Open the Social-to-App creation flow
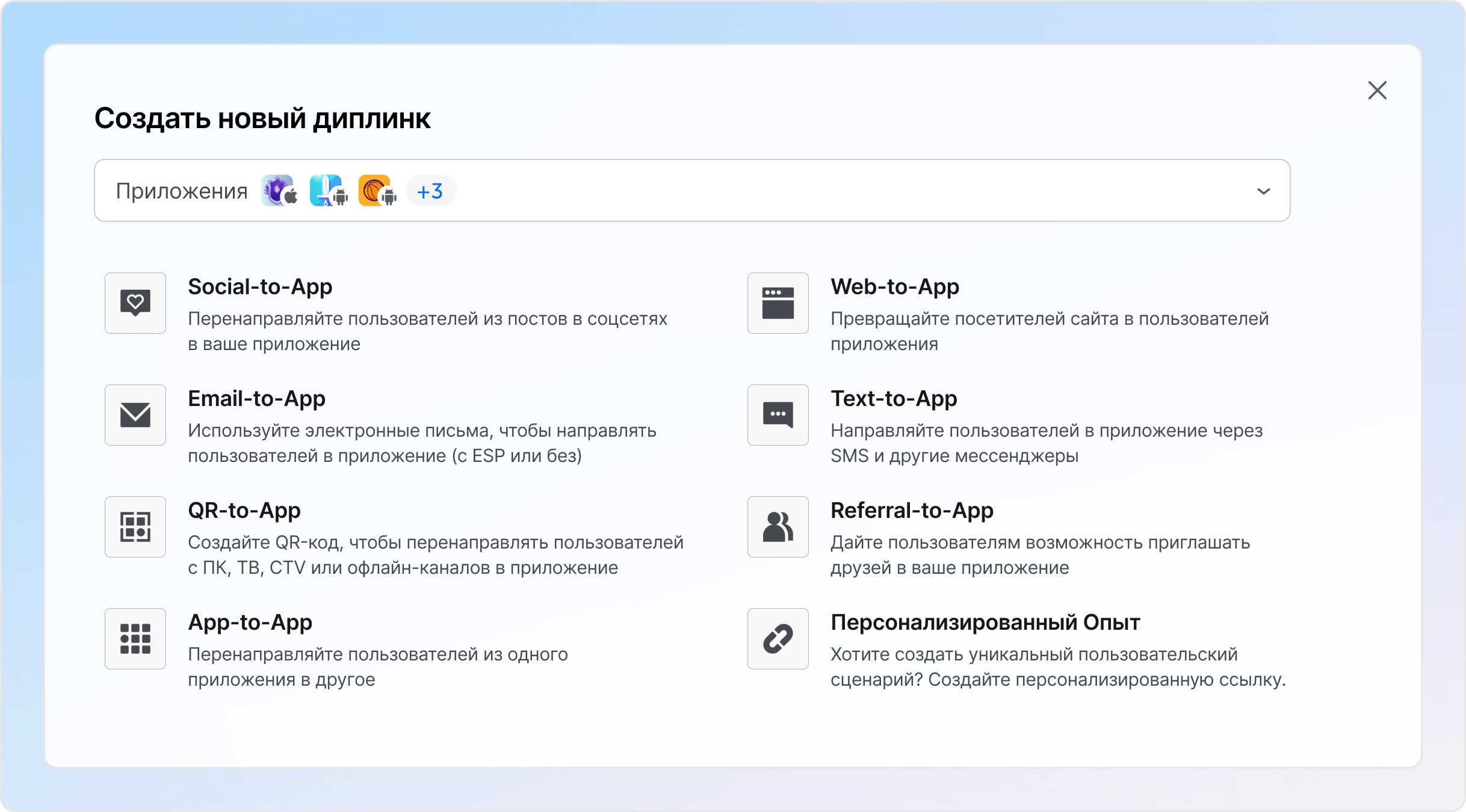 (x=261, y=287)
